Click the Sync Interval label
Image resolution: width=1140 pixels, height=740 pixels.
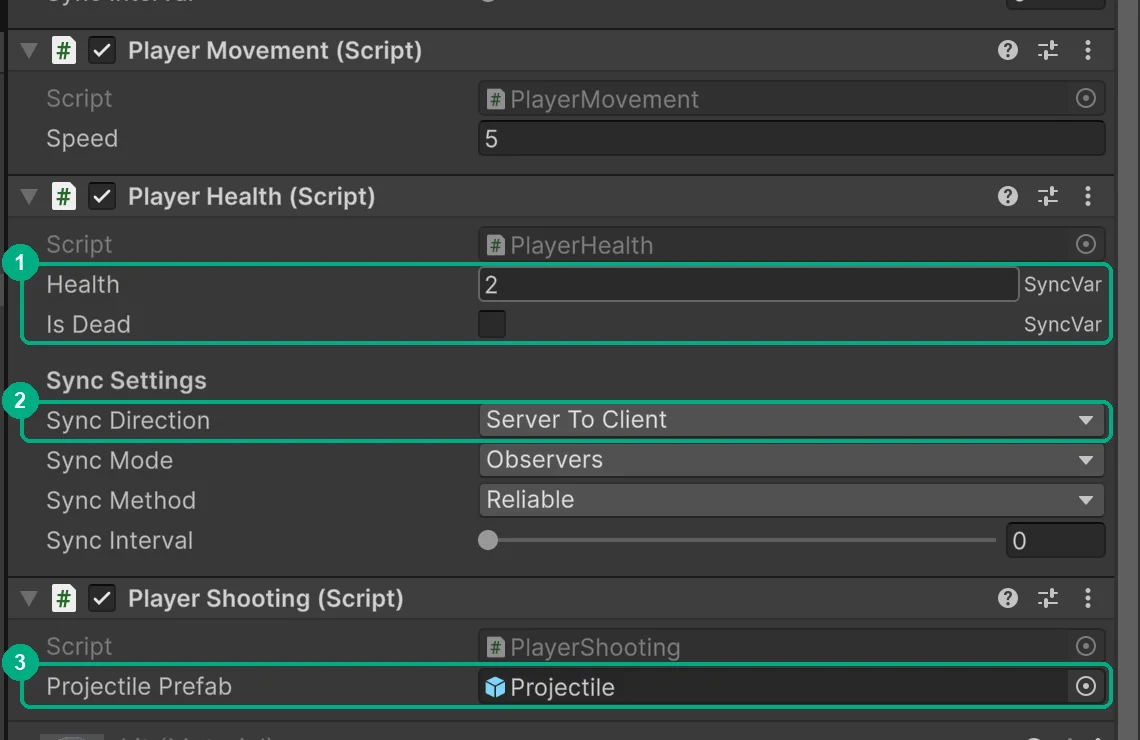tap(120, 540)
